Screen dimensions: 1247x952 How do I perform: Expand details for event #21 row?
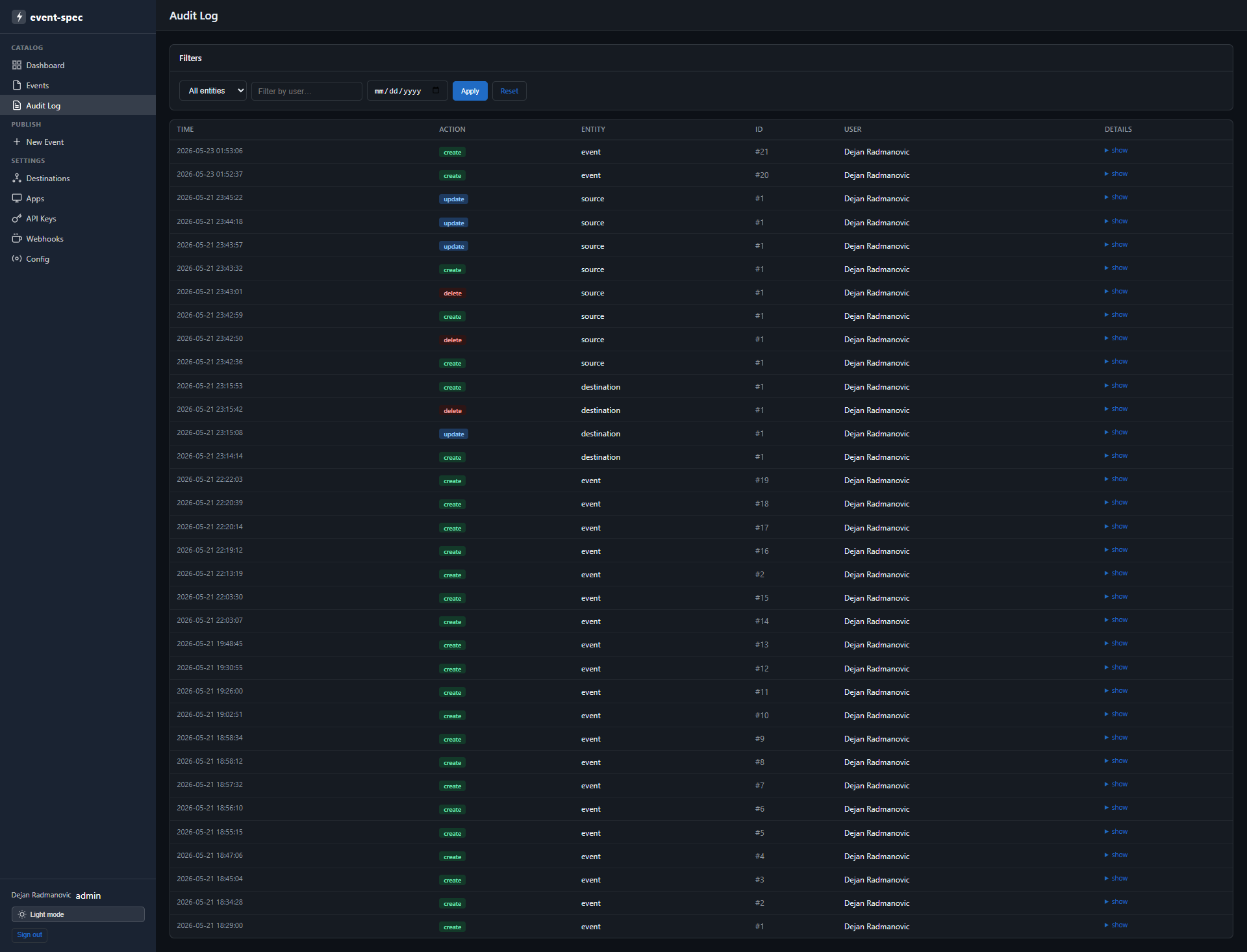[1116, 151]
